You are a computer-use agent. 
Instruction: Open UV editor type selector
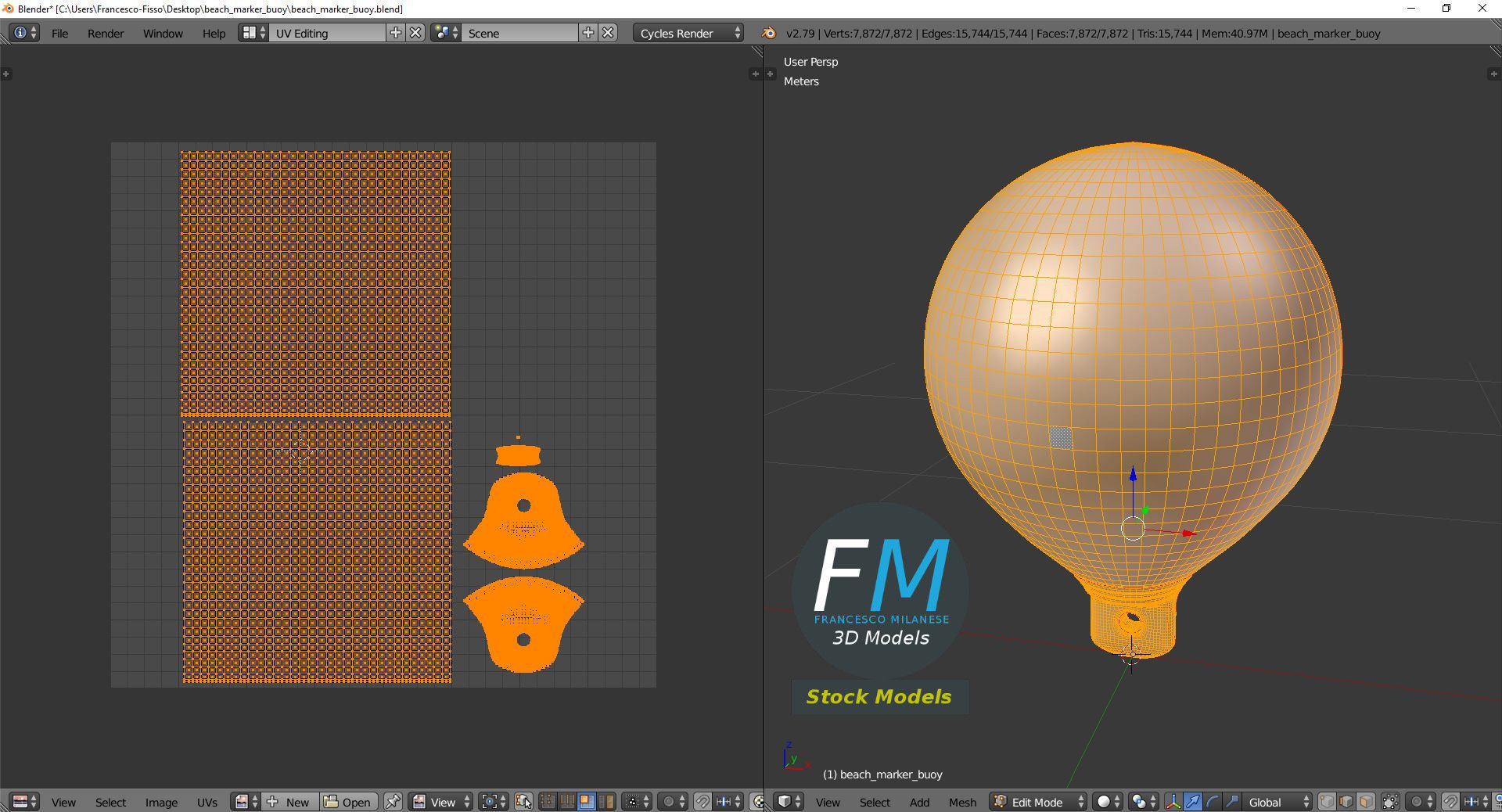[x=24, y=802]
